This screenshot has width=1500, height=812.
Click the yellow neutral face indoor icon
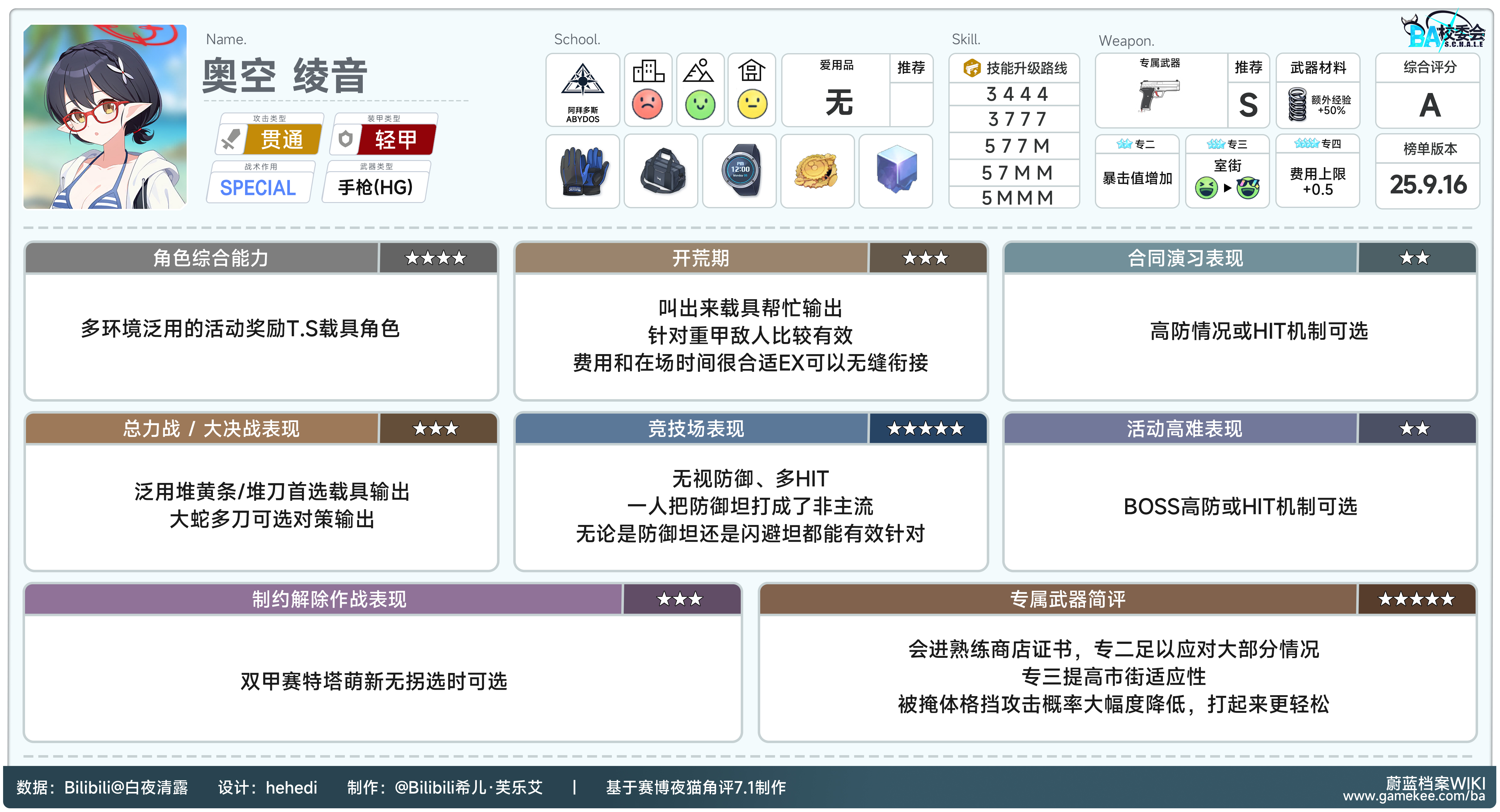pos(752,105)
